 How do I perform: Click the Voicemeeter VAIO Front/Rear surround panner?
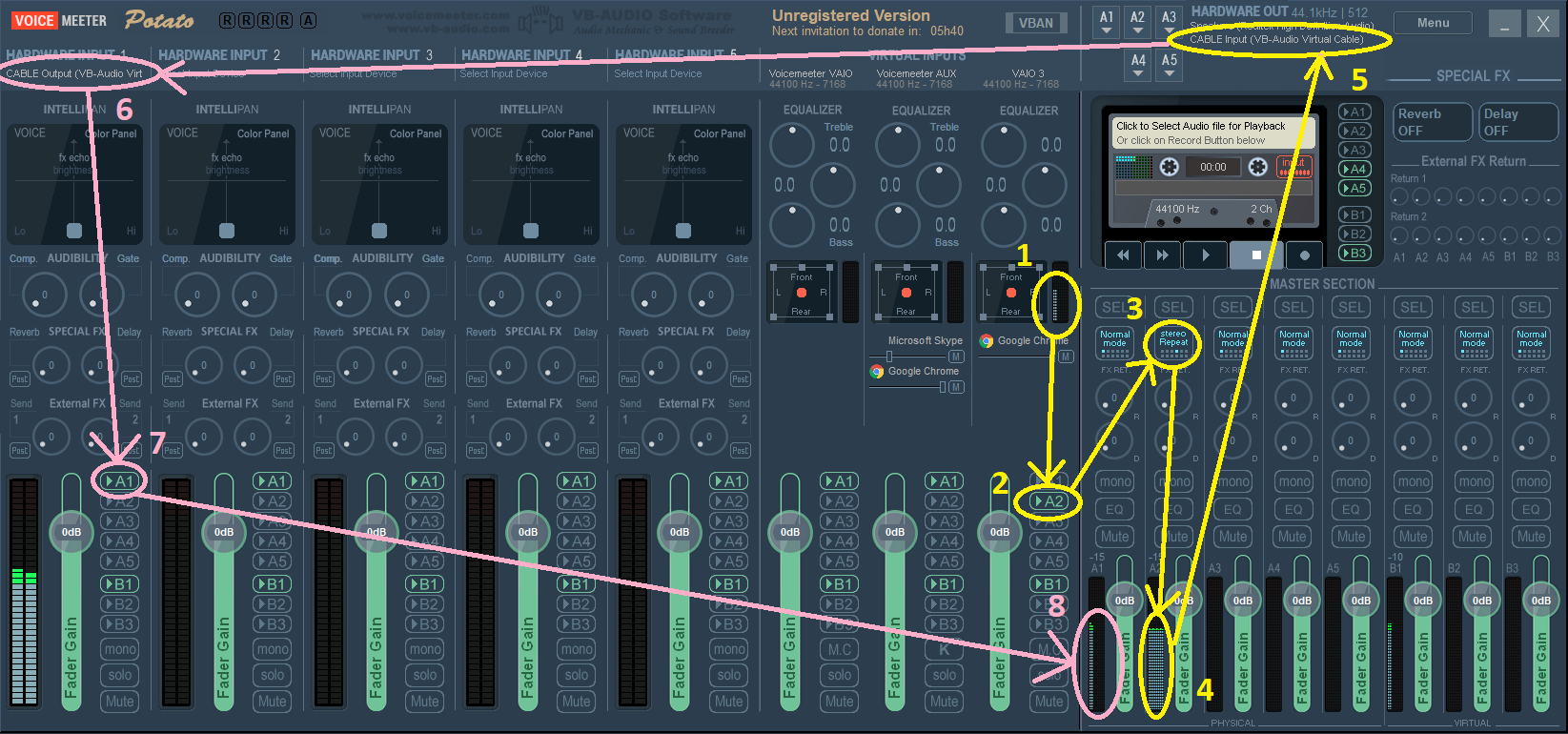tap(802, 293)
